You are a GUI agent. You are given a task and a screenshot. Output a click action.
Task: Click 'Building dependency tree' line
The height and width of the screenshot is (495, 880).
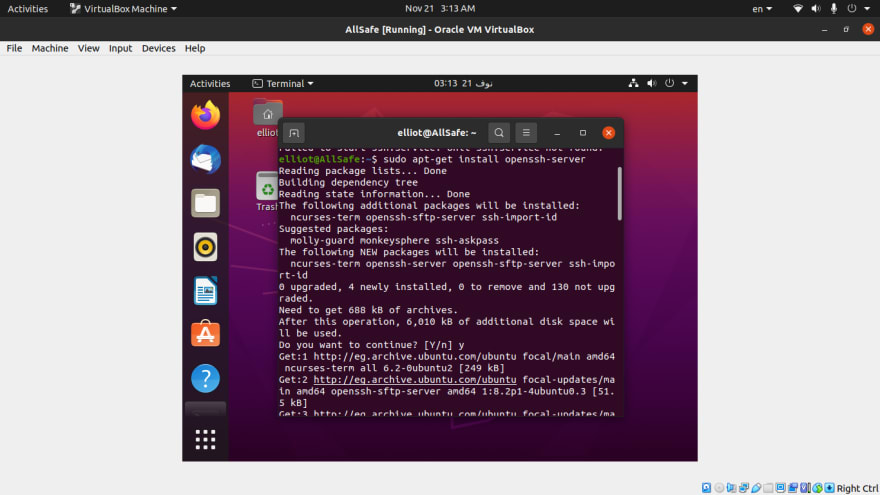pos(348,182)
